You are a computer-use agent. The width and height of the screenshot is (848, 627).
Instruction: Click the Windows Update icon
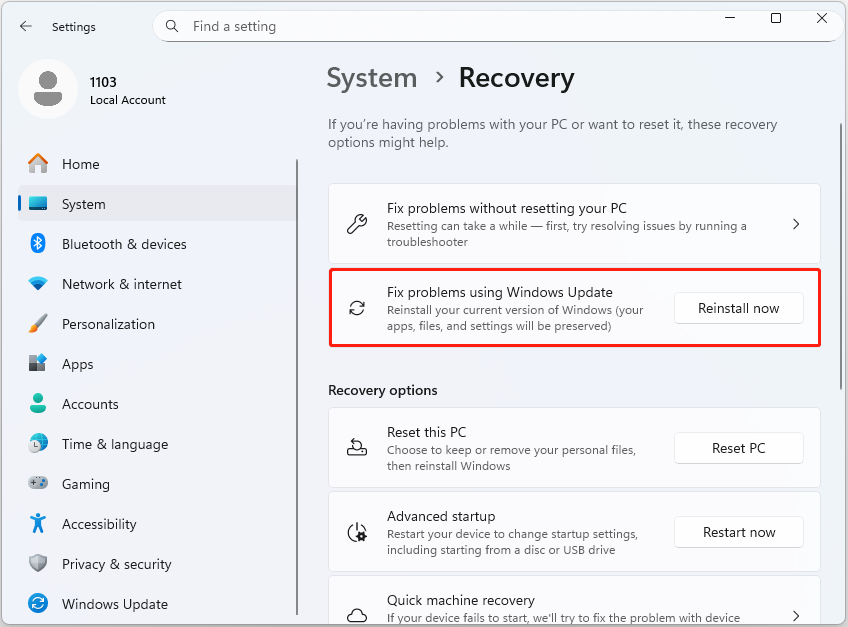pyautogui.click(x=38, y=604)
